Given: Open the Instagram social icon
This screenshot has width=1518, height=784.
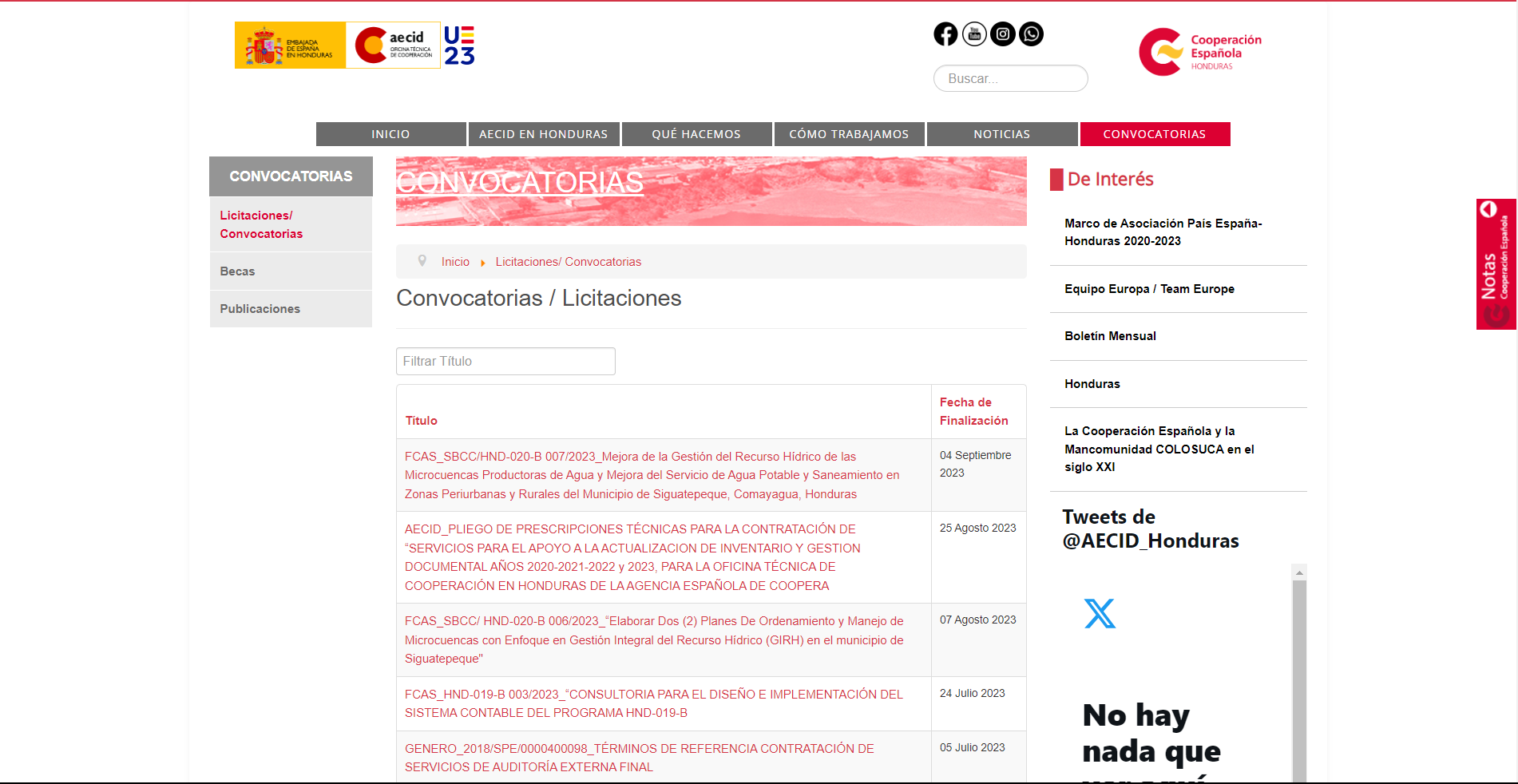Looking at the screenshot, I should pos(1003,34).
